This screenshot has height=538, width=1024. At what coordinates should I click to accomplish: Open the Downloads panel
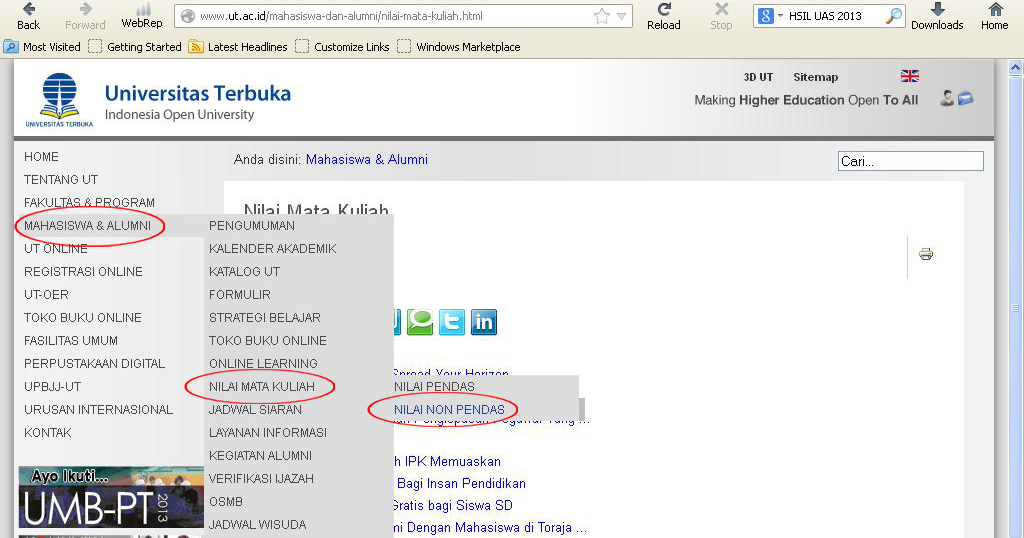pos(937,16)
